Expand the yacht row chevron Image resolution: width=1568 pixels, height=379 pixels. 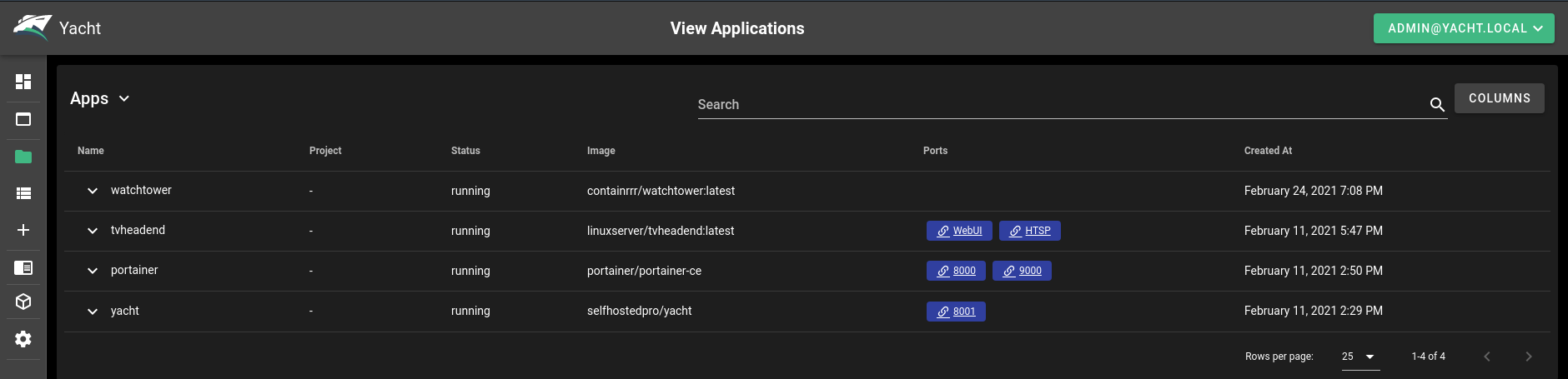tap(93, 311)
